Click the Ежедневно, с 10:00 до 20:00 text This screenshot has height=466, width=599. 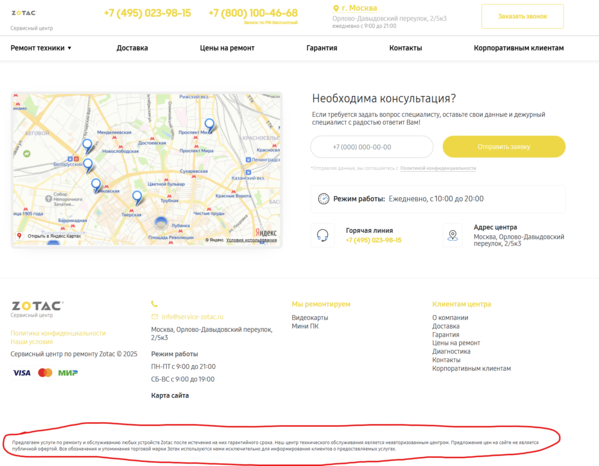436,199
